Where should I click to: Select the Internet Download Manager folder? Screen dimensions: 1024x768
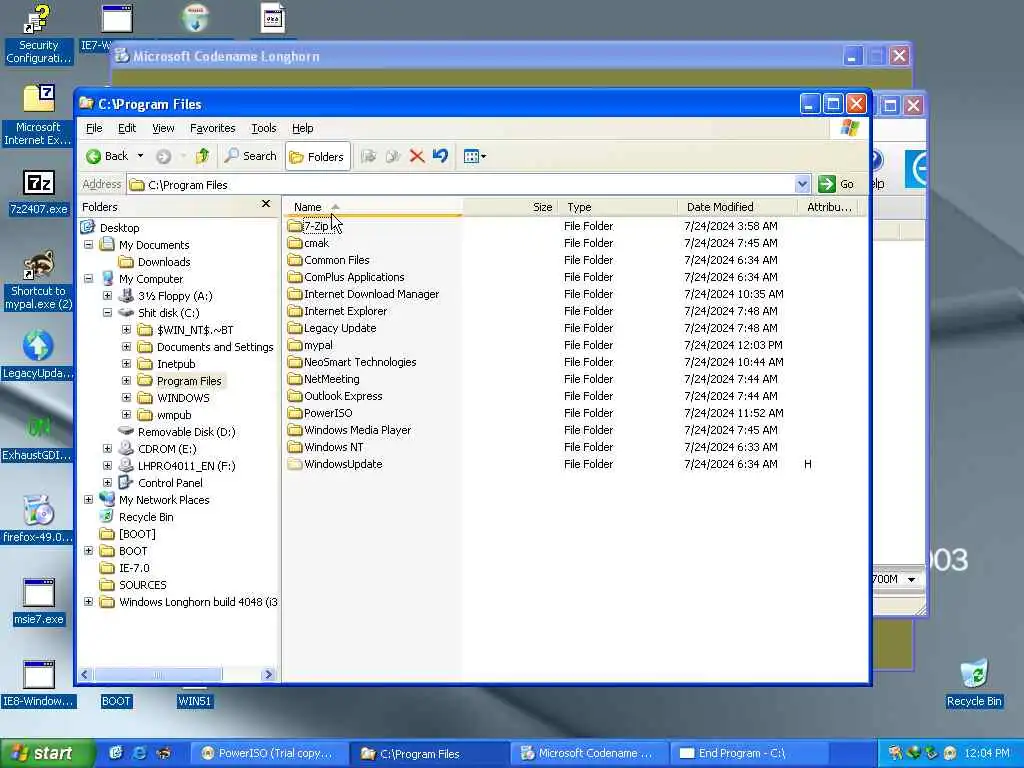(x=364, y=294)
